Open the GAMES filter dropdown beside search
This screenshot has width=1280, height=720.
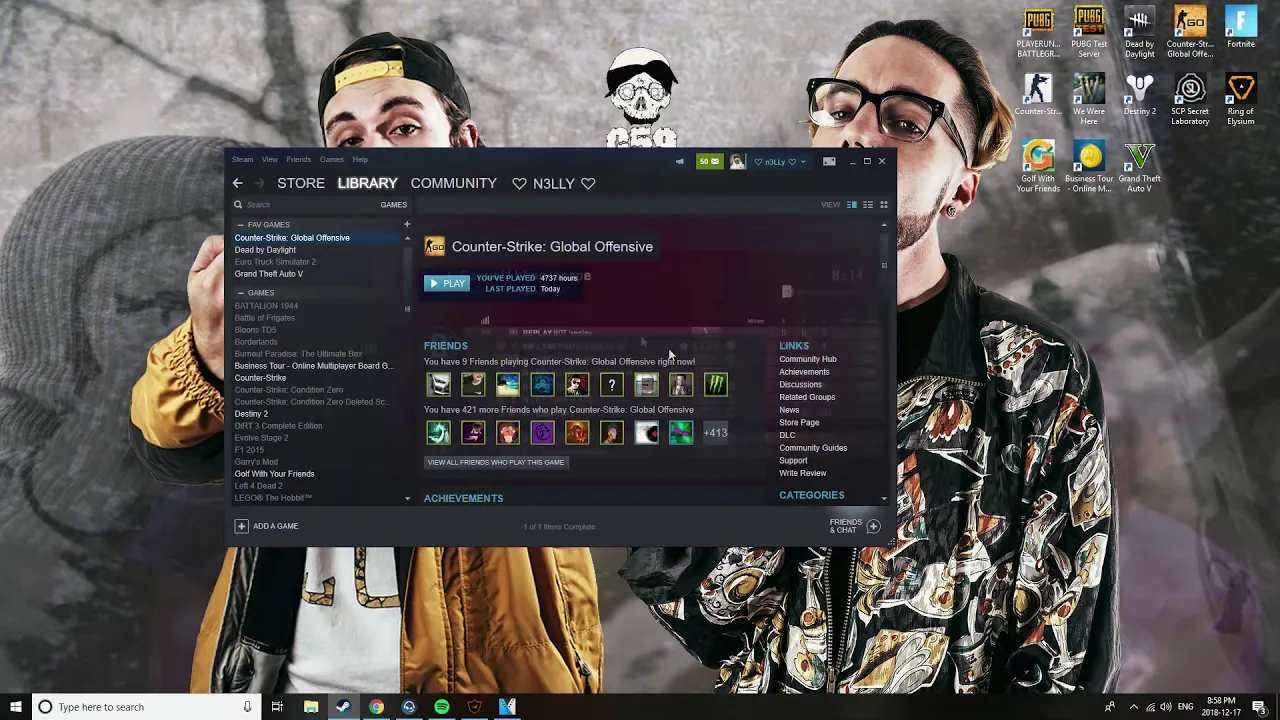coord(393,204)
